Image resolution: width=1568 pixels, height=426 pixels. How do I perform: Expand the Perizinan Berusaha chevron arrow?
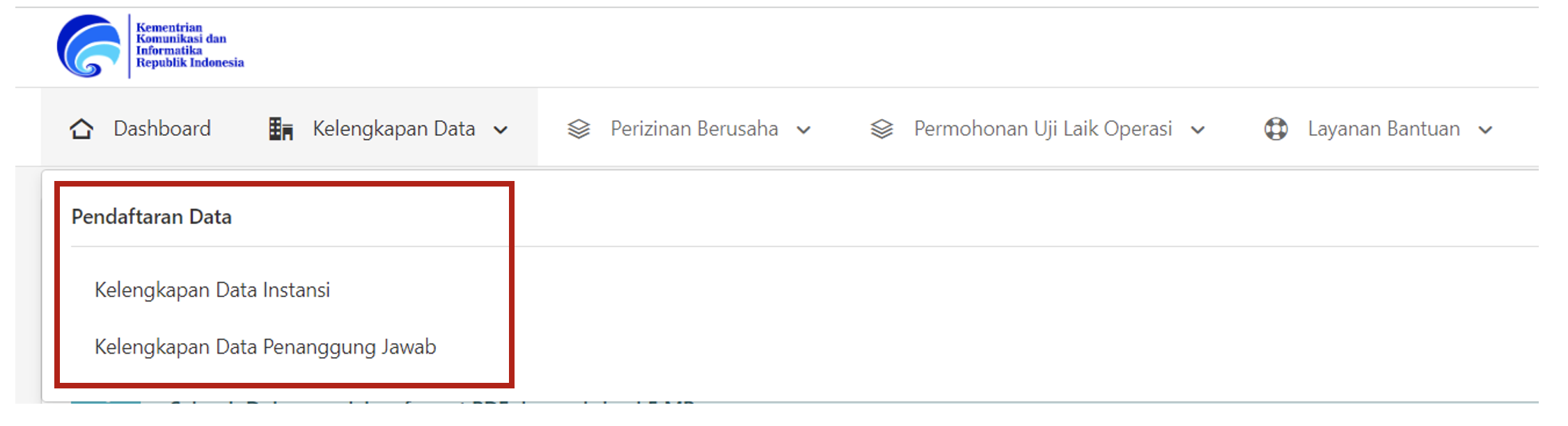[803, 130]
